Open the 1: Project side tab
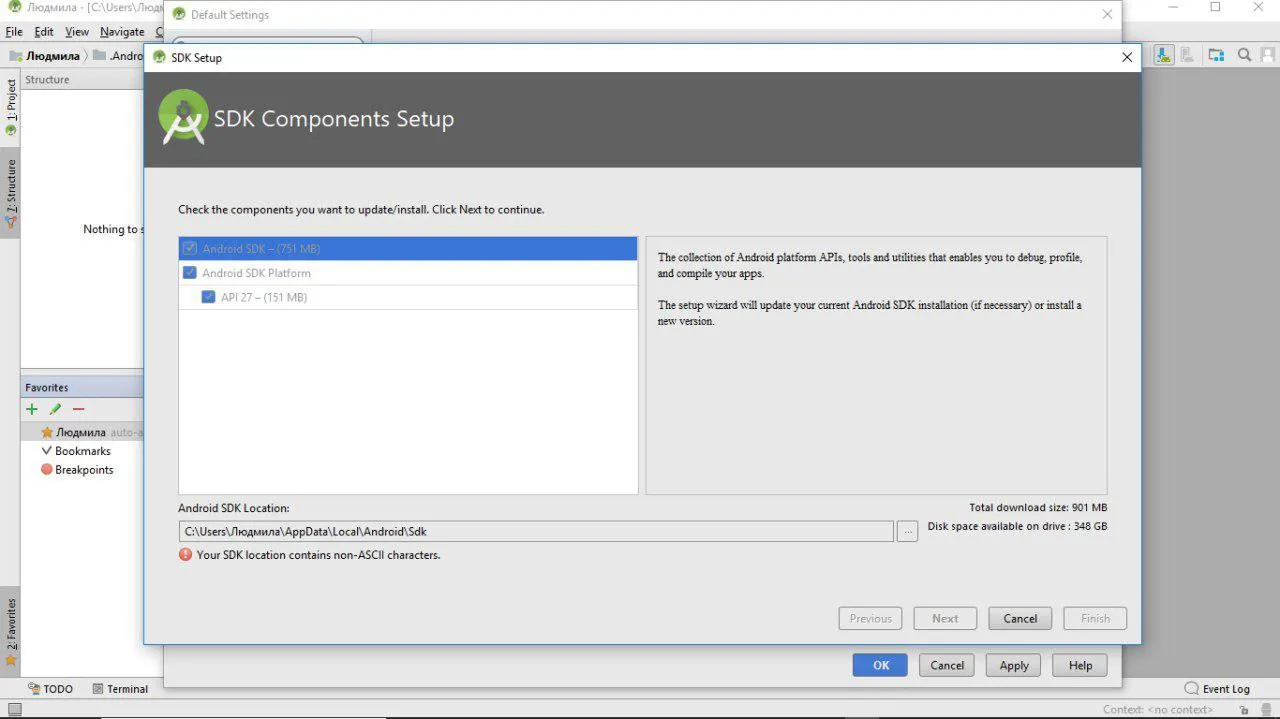This screenshot has width=1280, height=719. (11, 107)
